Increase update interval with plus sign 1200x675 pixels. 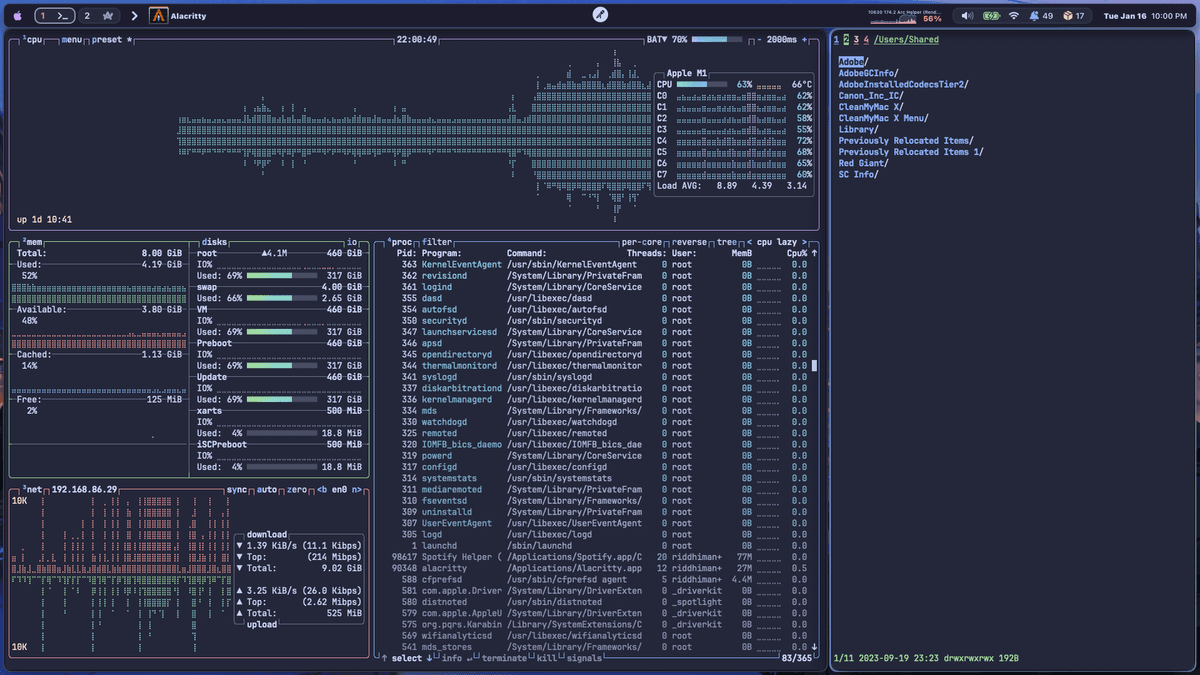coord(805,40)
